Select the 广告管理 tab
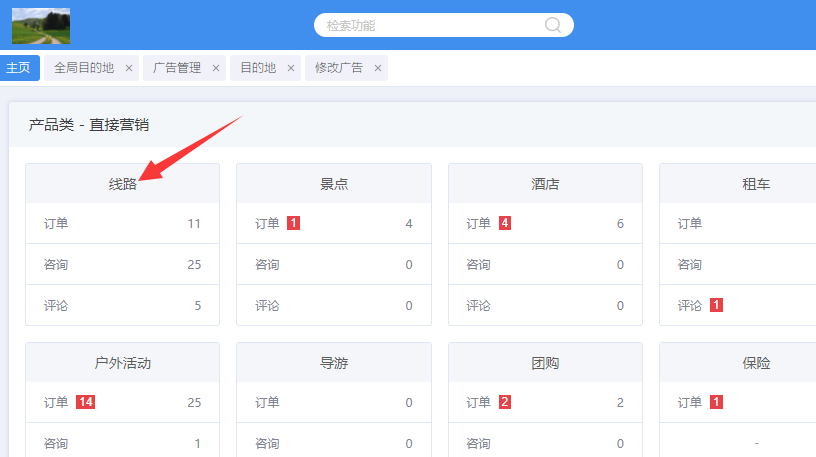The height and width of the screenshot is (457, 816). 176,68
